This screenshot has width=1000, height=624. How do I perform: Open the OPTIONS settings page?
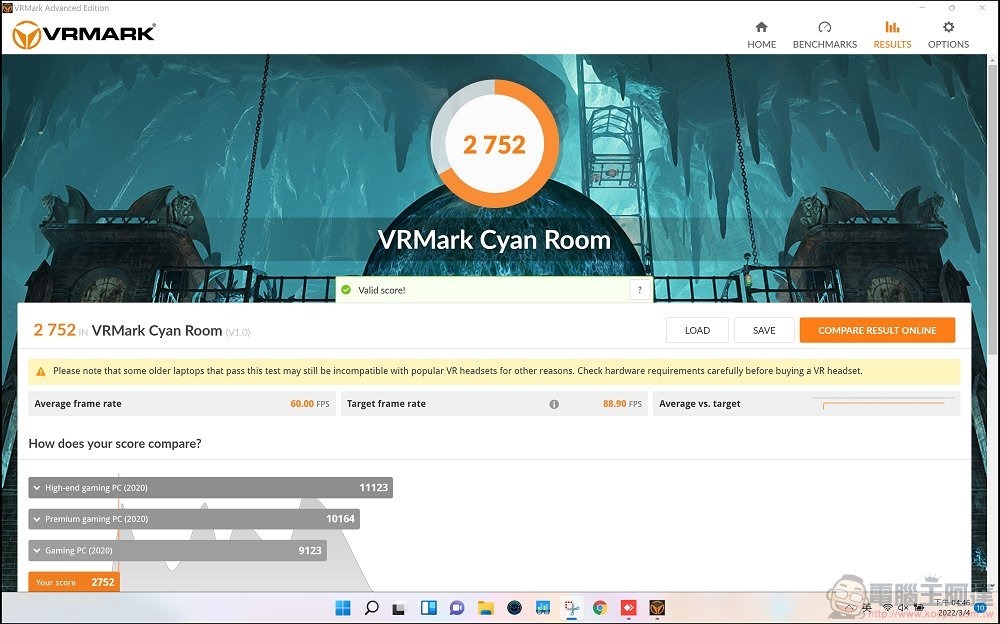pyautogui.click(x=948, y=35)
